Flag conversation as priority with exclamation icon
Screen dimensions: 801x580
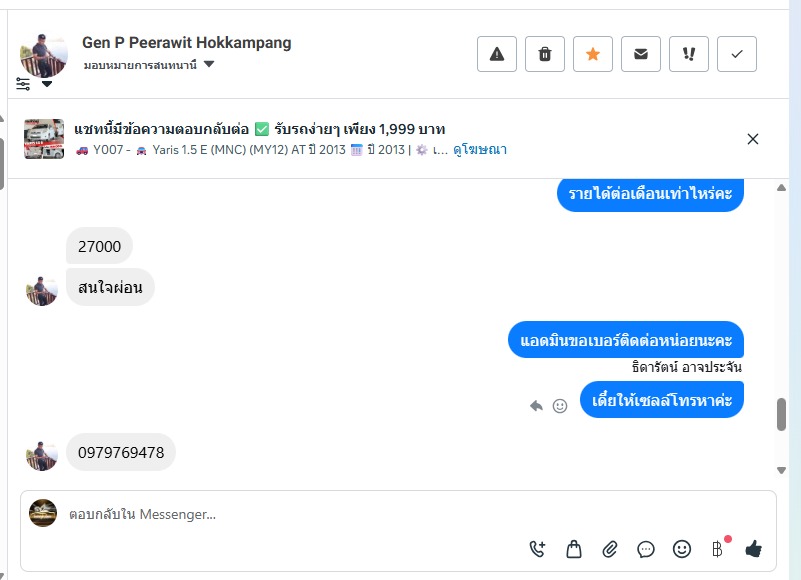point(689,54)
